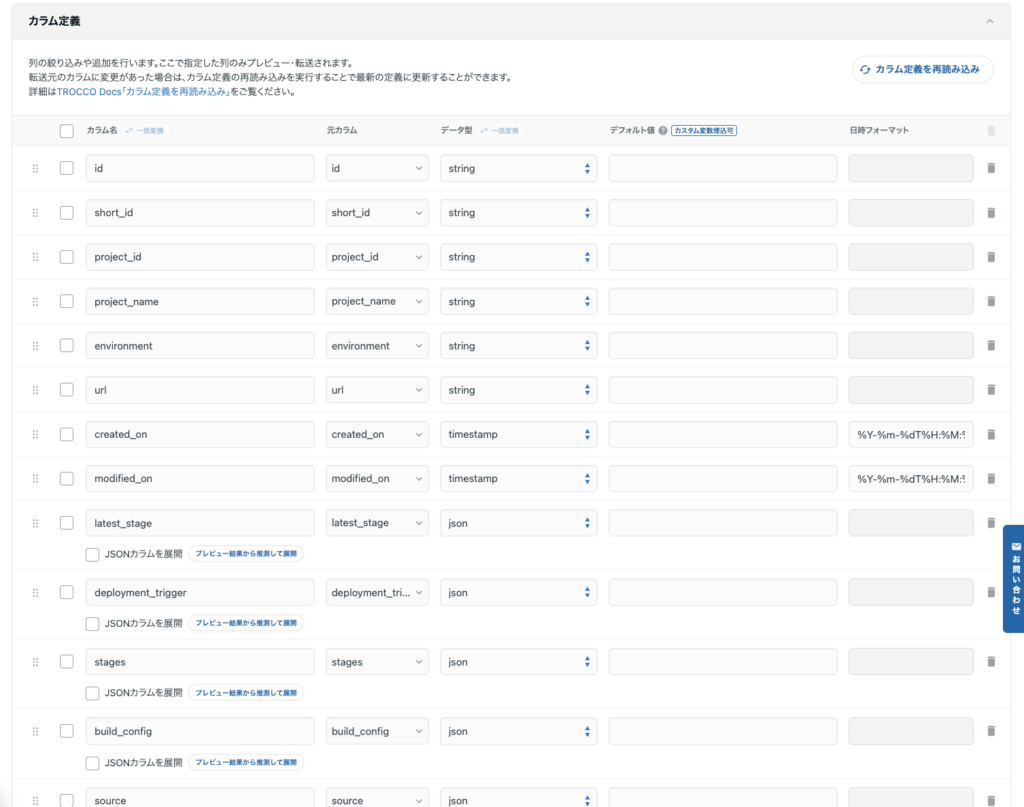Delete the id column row via trash icon

991,169
